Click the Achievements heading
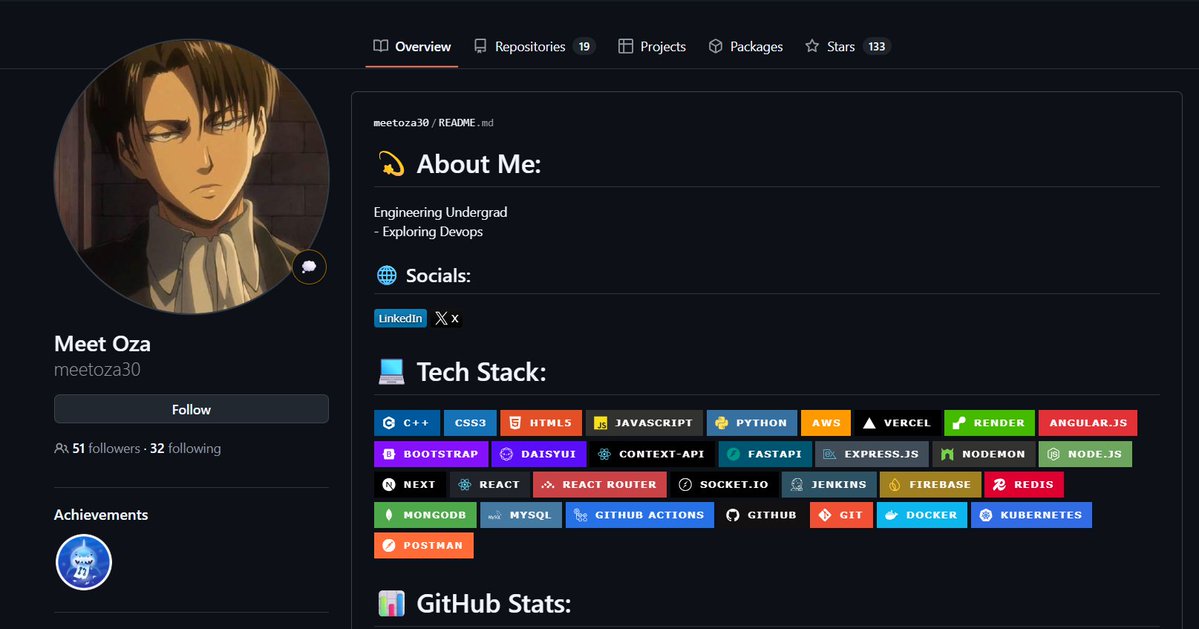 101,515
